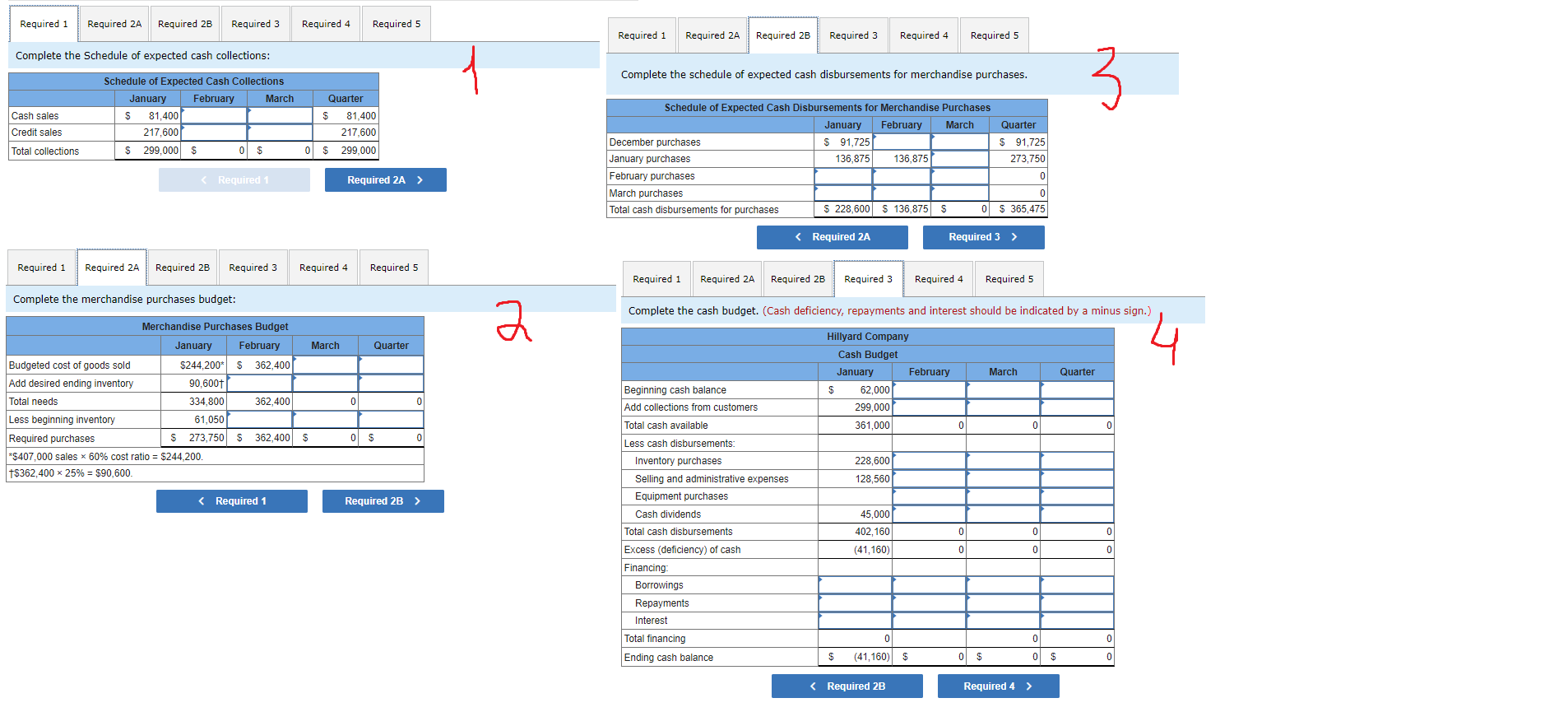The height and width of the screenshot is (712, 1568).
Task: Click February Equipment purchases cell in Cash Budget
Action: pos(930,496)
